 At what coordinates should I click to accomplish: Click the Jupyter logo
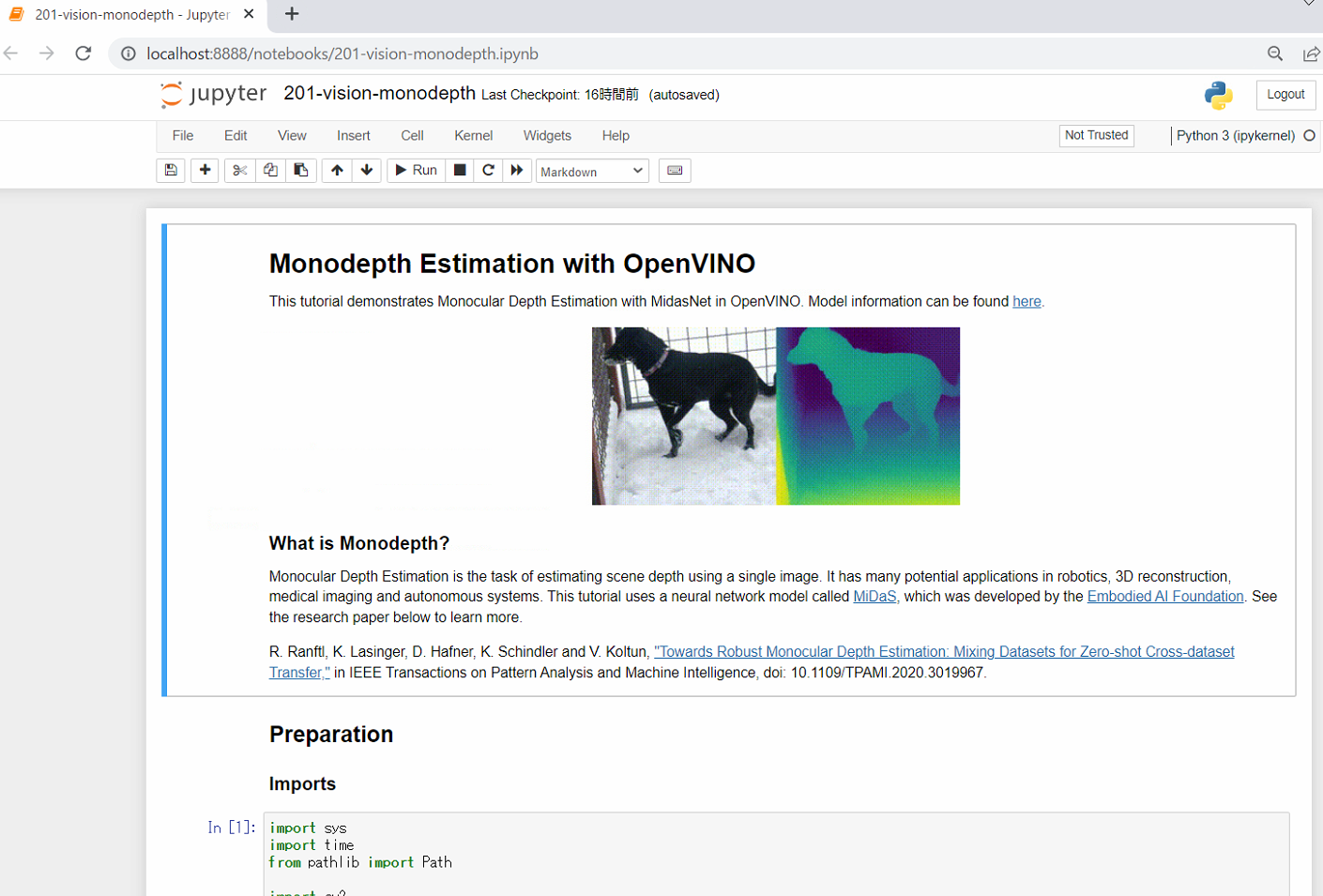(213, 94)
